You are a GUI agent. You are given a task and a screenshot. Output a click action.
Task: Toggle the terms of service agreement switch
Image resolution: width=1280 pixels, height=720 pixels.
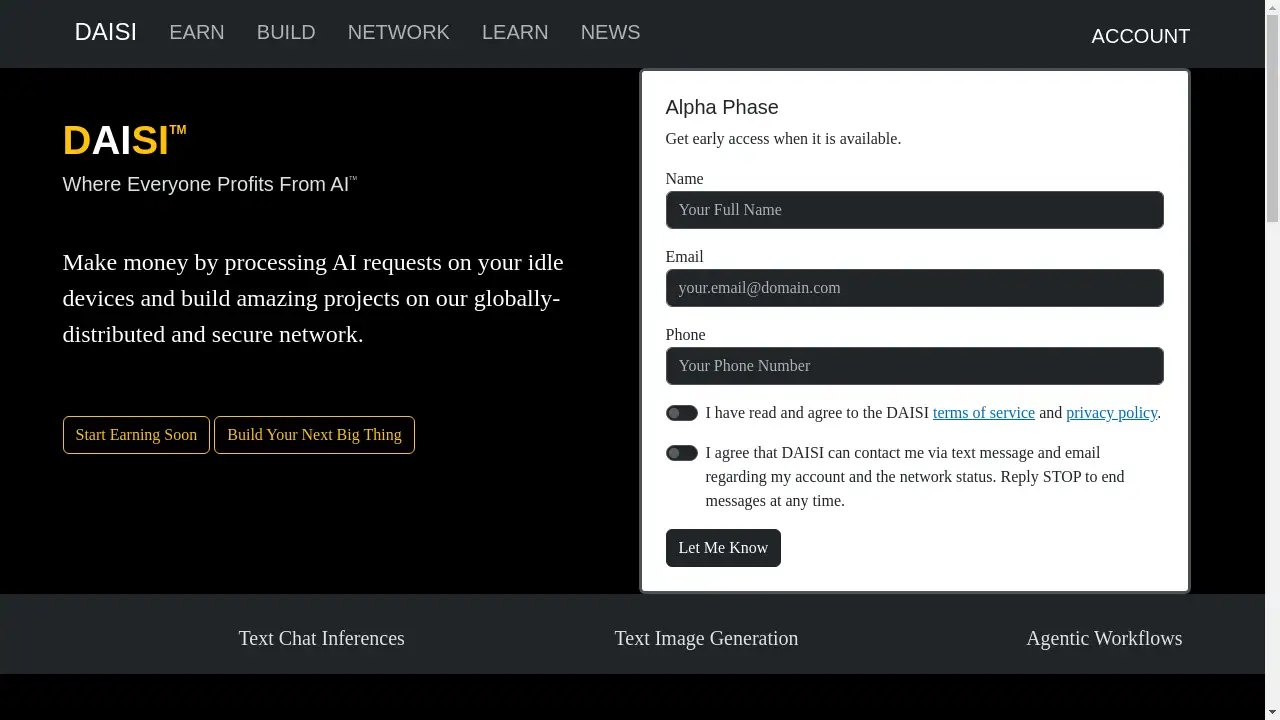682,413
